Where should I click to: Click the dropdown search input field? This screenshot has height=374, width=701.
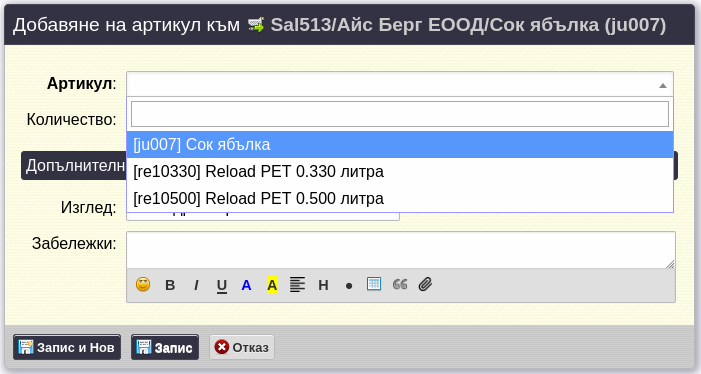click(400, 114)
